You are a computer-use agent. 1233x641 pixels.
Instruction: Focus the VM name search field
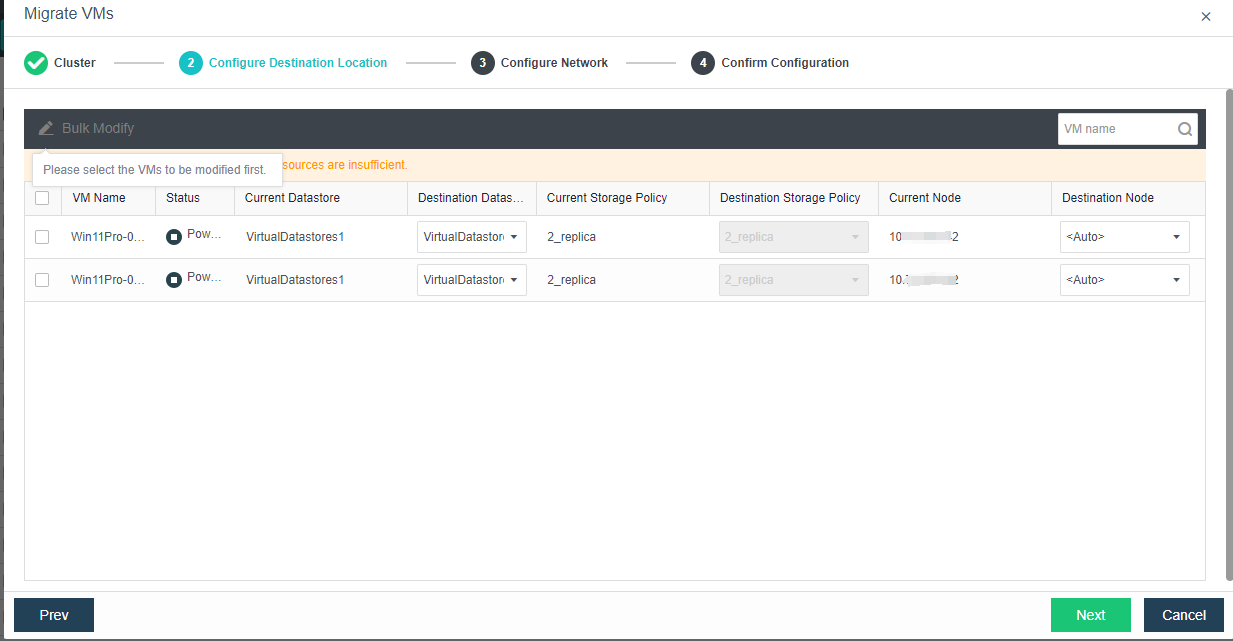(x=1115, y=129)
